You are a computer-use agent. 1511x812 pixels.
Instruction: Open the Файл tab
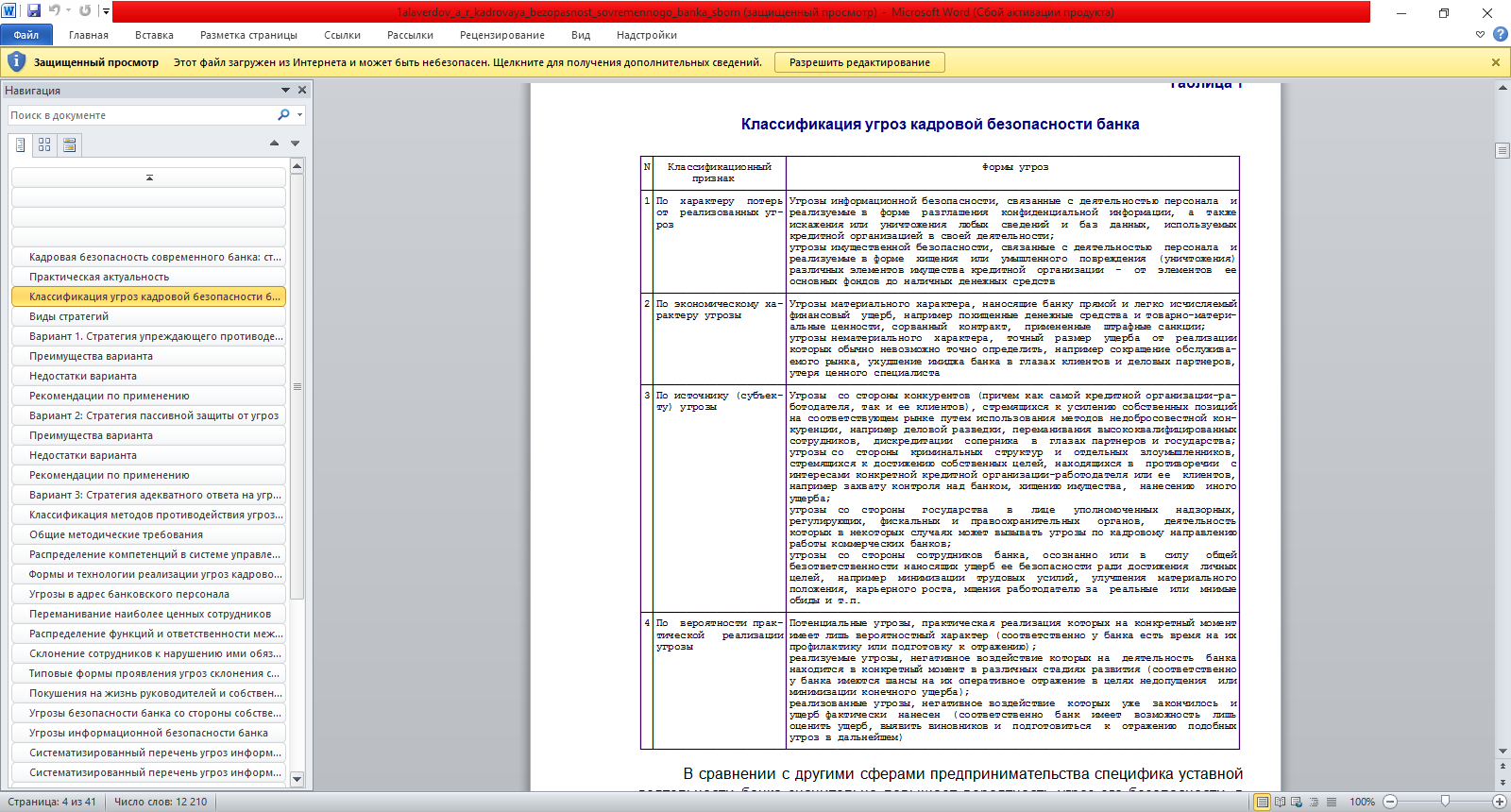26,35
